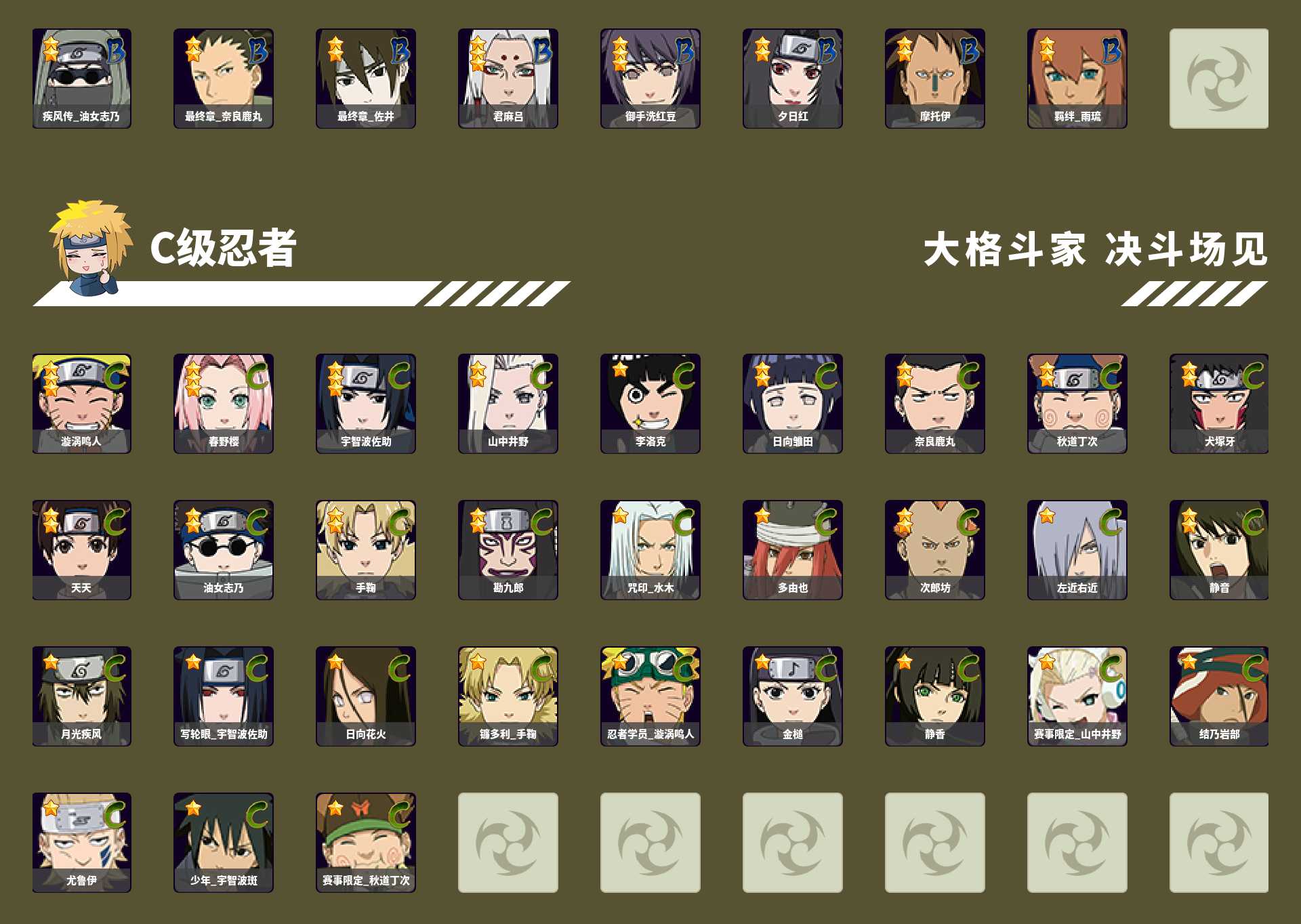Select the 金槌 character card
This screenshot has width=1301, height=924.
(793, 696)
